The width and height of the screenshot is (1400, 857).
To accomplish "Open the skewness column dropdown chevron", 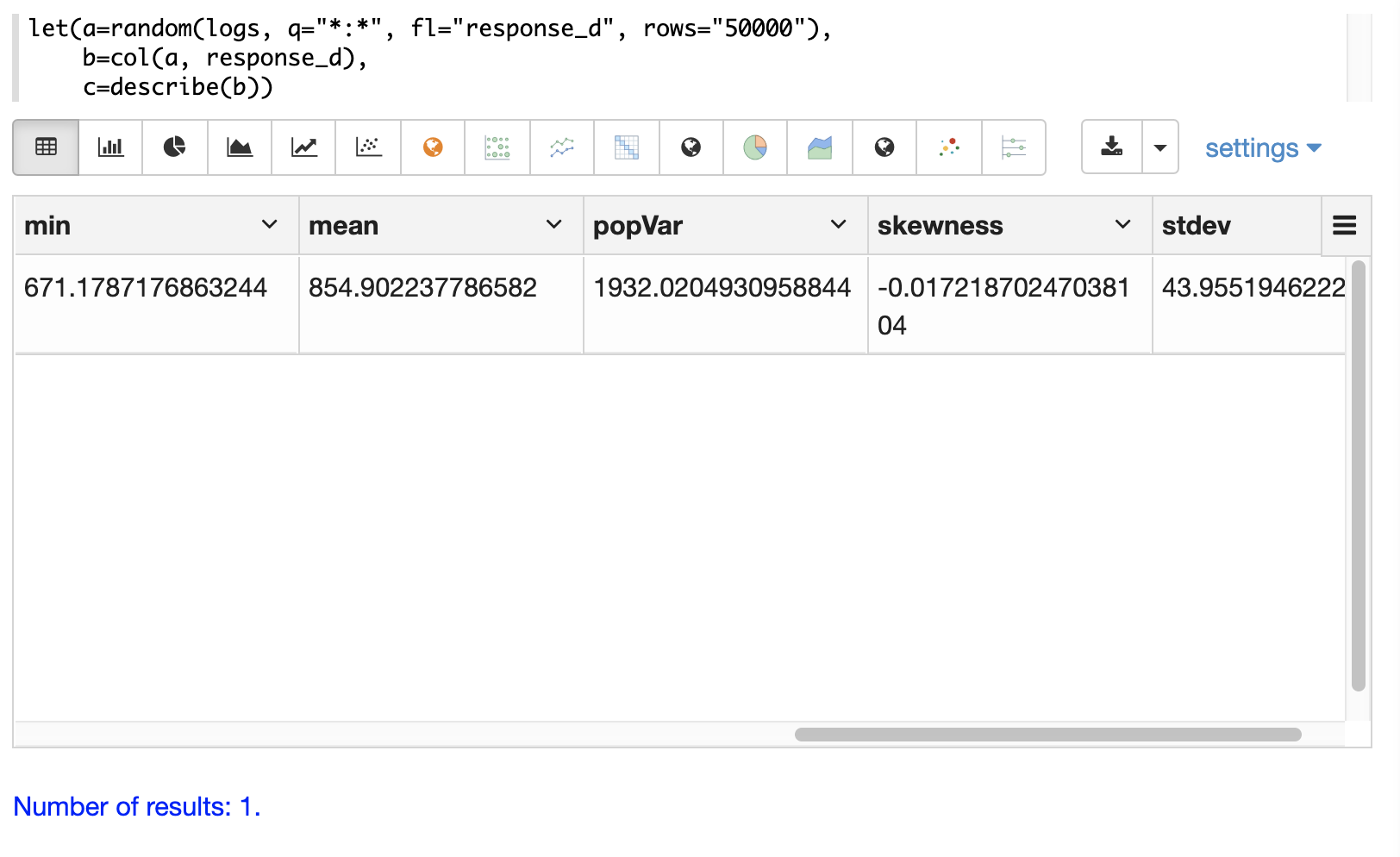I will (x=1122, y=225).
